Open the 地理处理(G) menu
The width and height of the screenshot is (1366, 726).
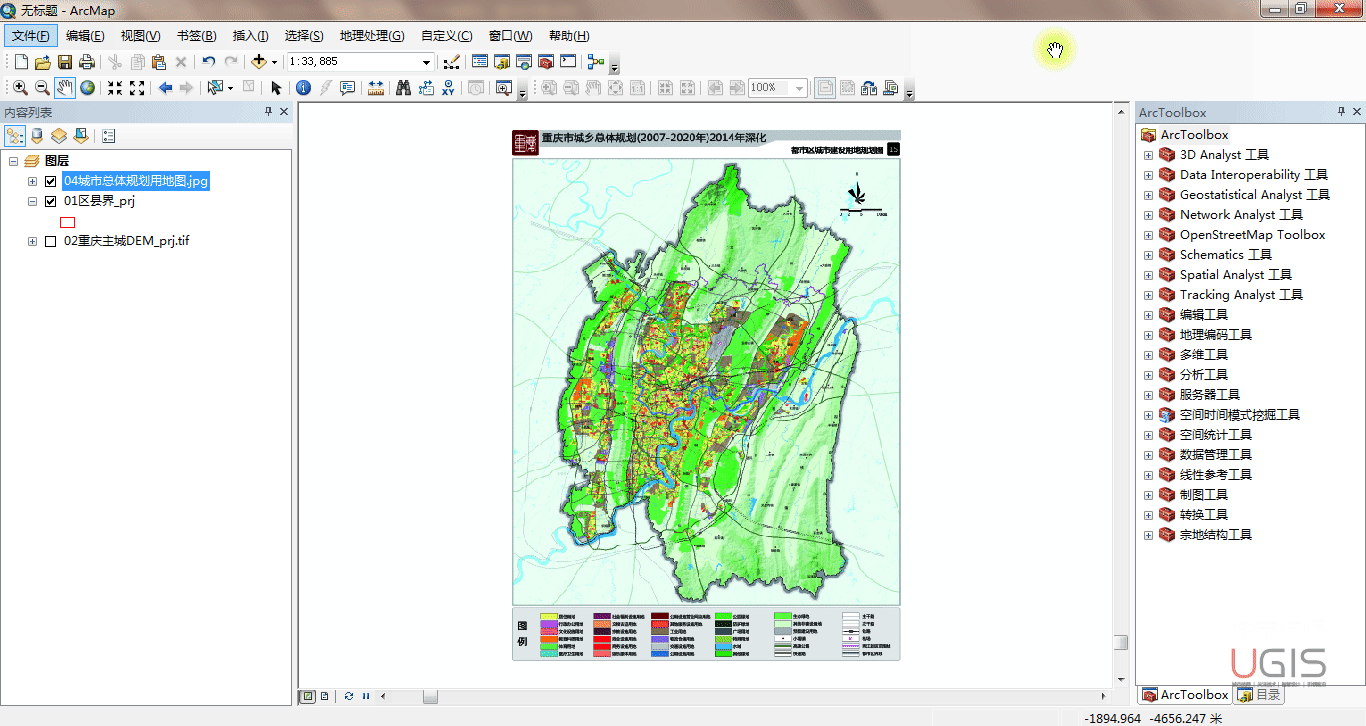coord(371,36)
